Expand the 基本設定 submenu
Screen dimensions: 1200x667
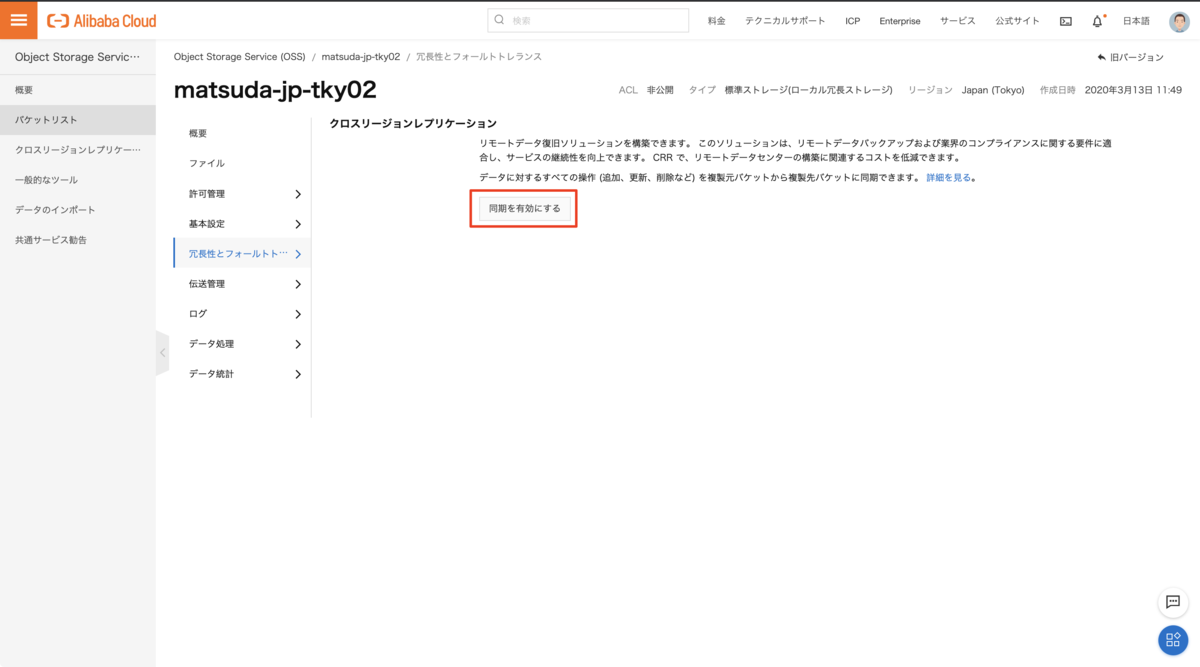[x=245, y=224]
